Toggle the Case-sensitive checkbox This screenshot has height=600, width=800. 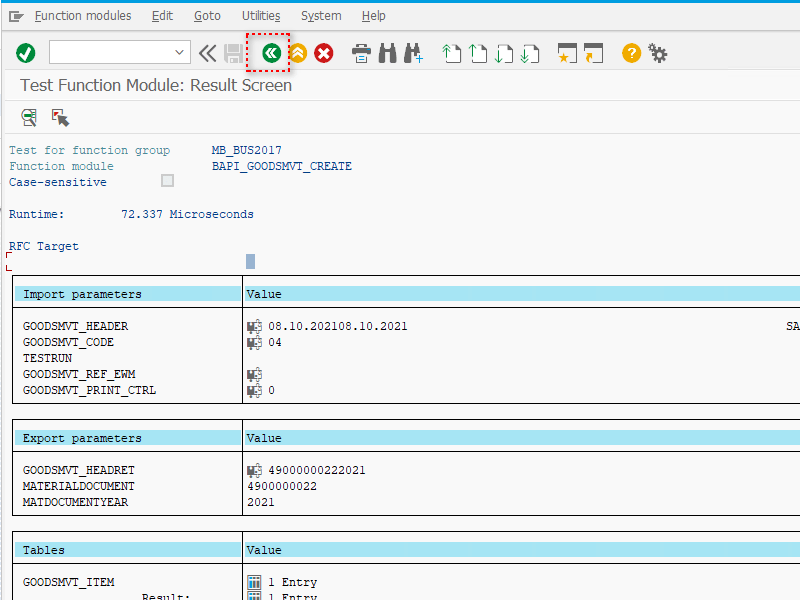click(167, 181)
